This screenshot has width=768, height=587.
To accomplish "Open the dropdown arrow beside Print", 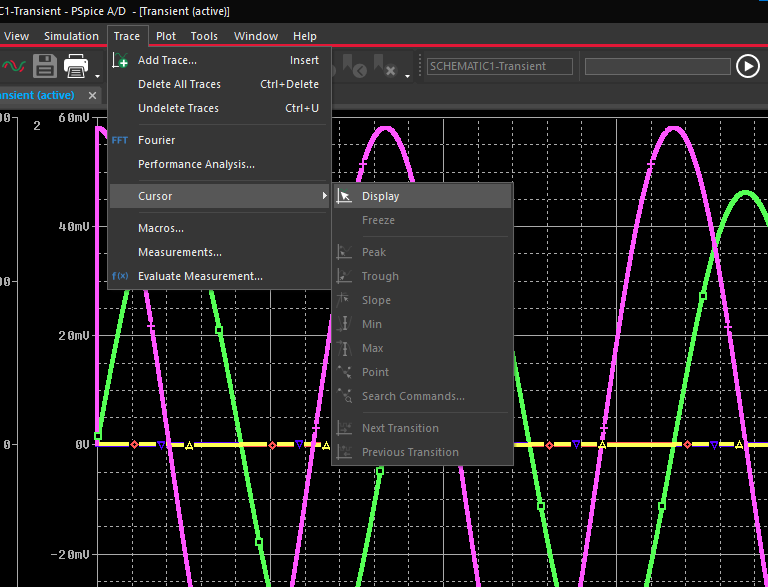I will (x=97, y=76).
